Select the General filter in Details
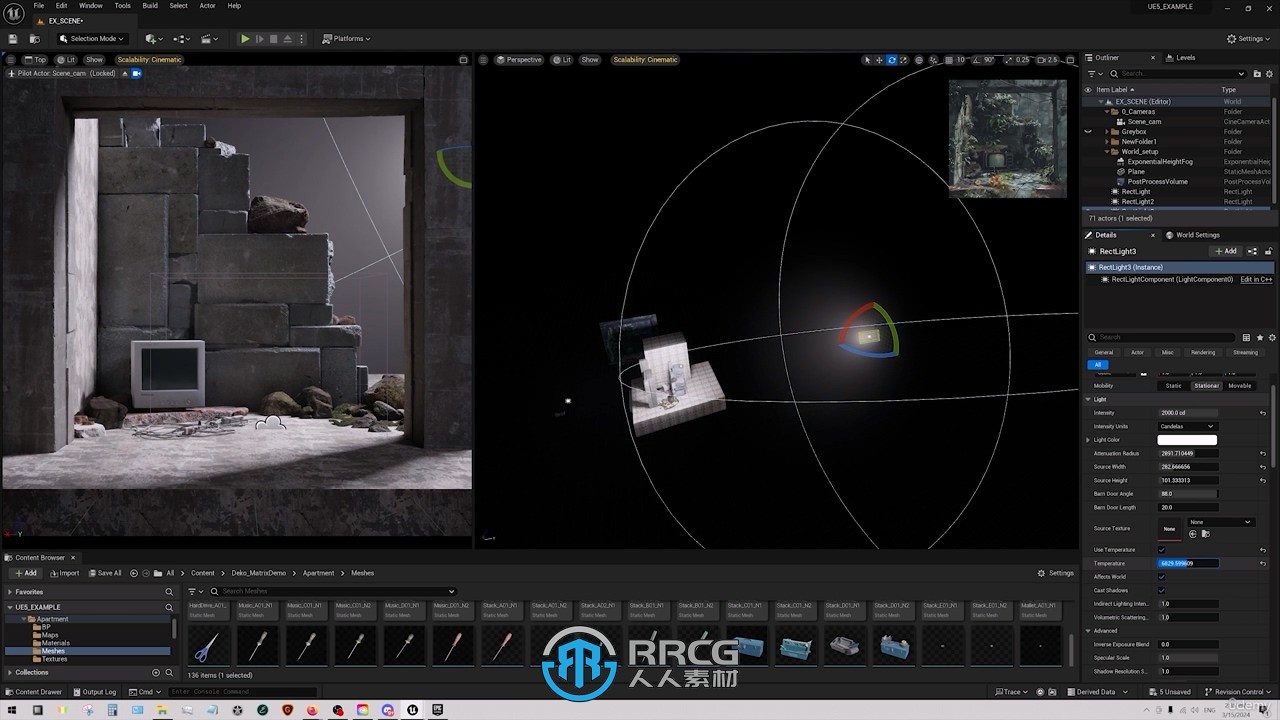The width and height of the screenshot is (1280, 720). click(1104, 352)
